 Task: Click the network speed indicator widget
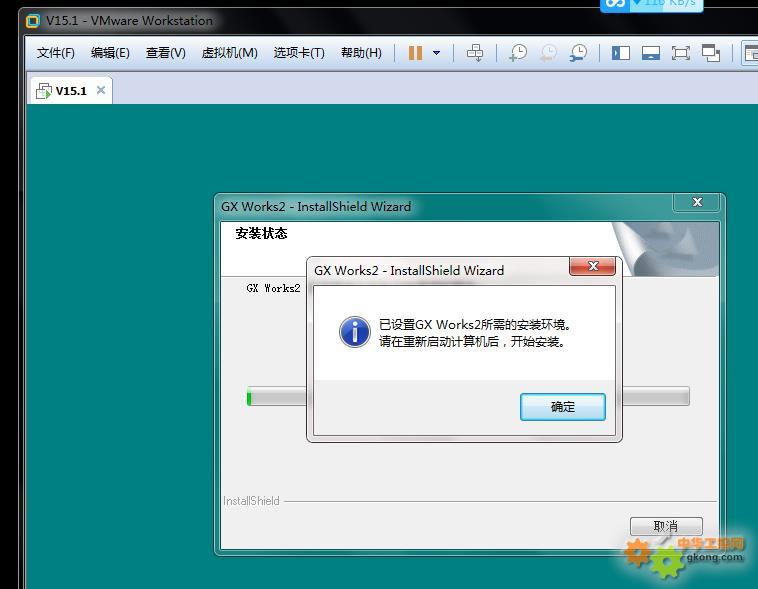[x=652, y=4]
